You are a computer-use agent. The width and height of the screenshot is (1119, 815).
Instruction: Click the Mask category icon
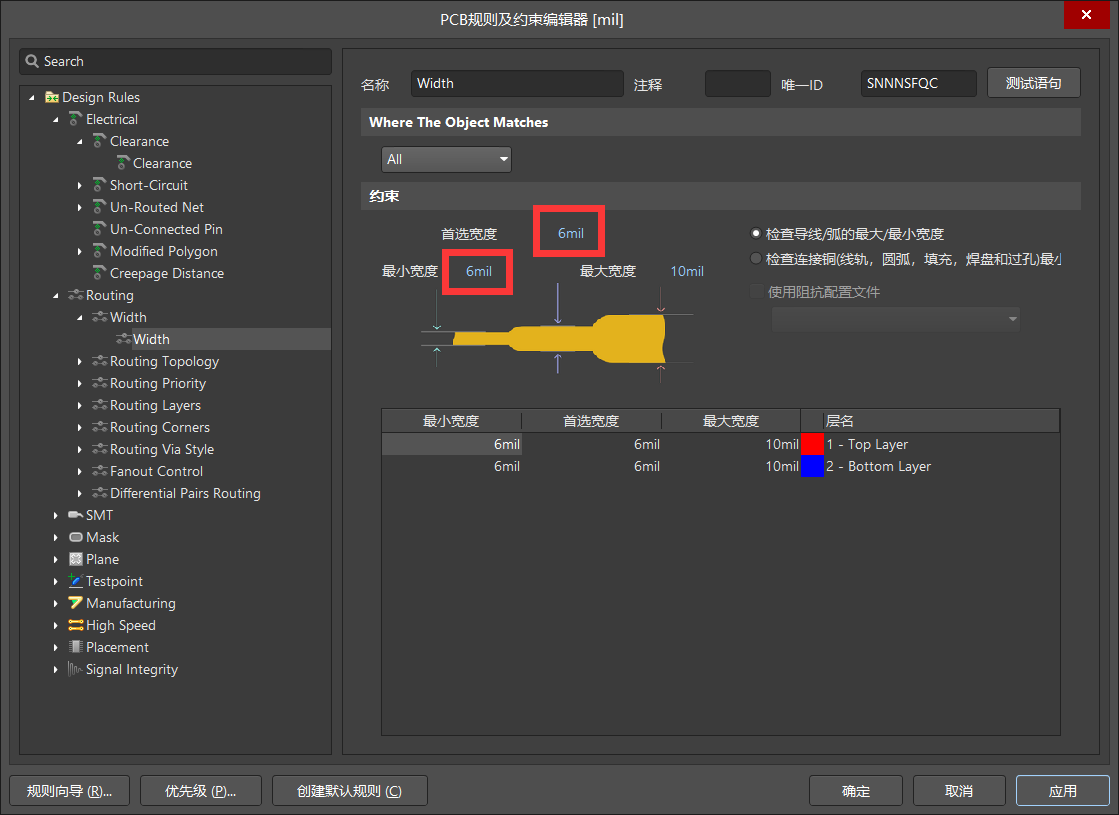tap(76, 537)
